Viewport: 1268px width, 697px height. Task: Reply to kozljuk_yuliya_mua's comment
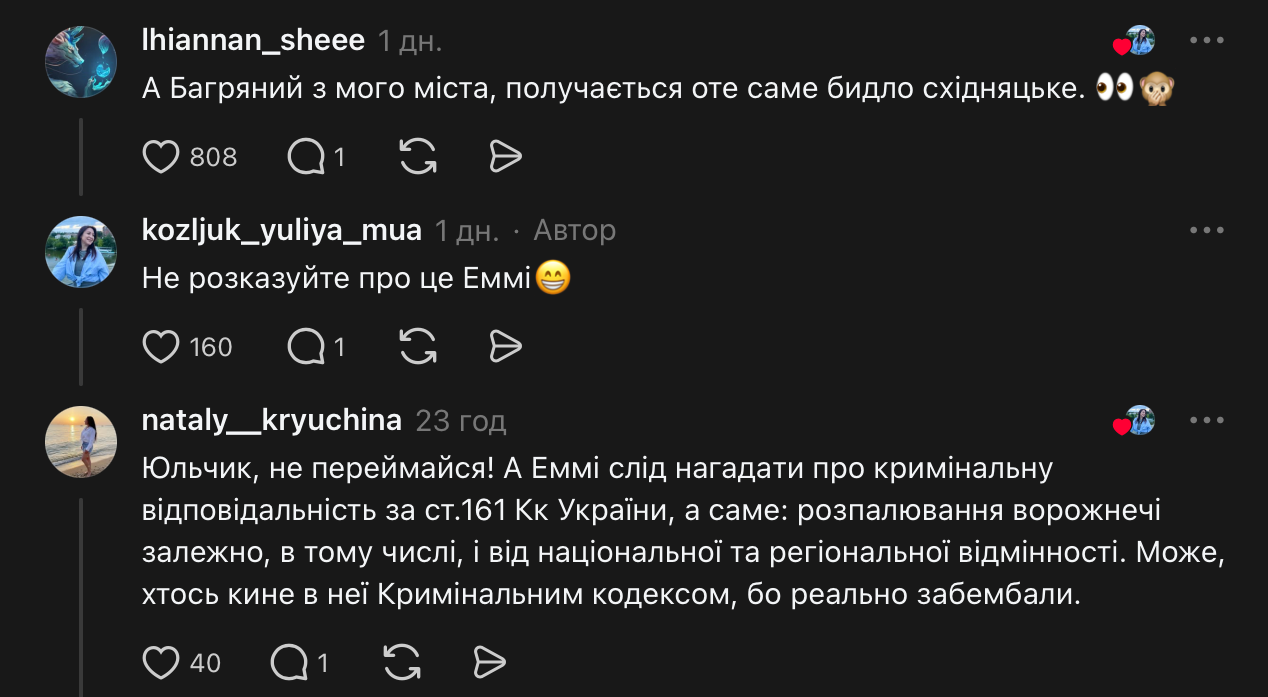coord(306,347)
